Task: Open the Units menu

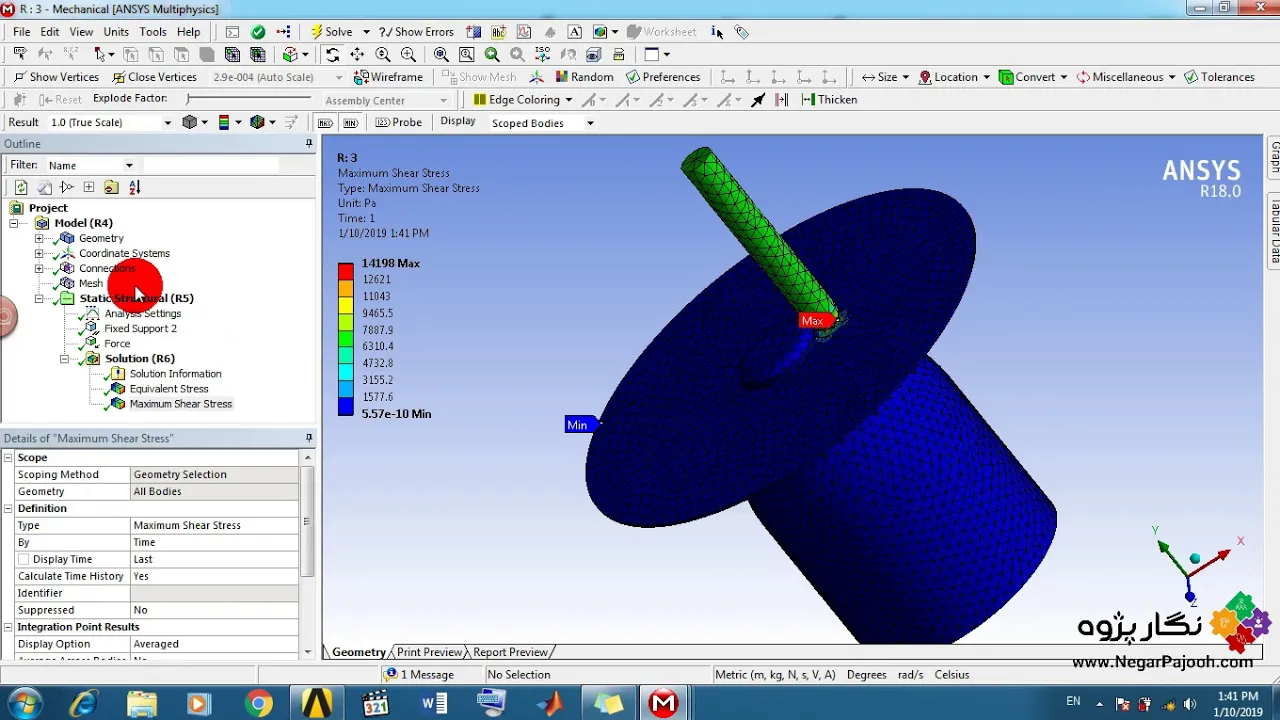Action: [116, 32]
